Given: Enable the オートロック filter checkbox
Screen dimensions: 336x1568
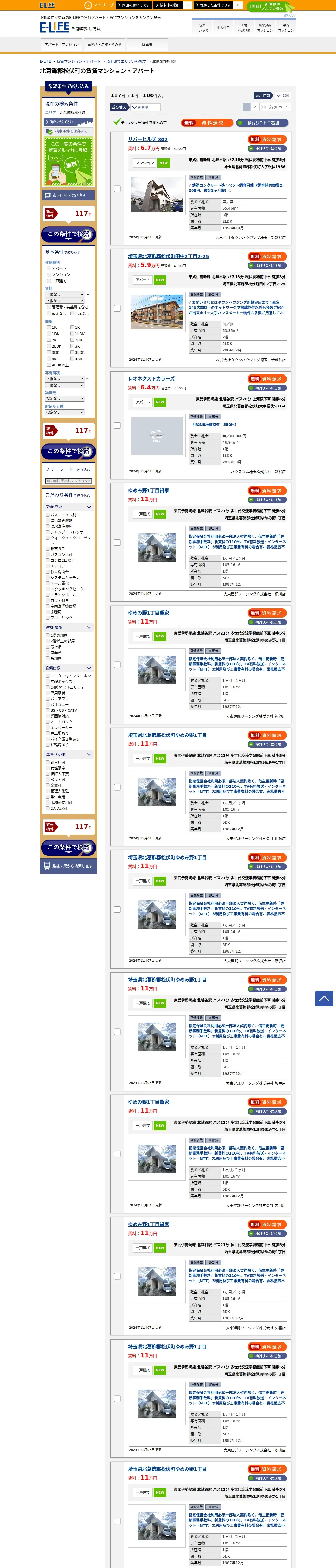Looking at the screenshot, I should (x=48, y=722).
